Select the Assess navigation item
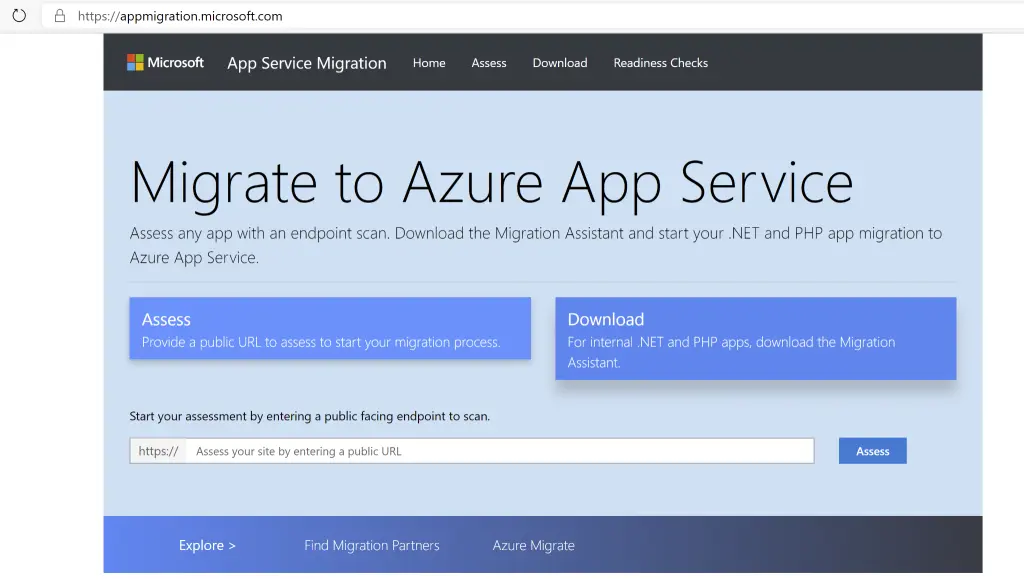The image size is (1024, 588). pos(489,63)
